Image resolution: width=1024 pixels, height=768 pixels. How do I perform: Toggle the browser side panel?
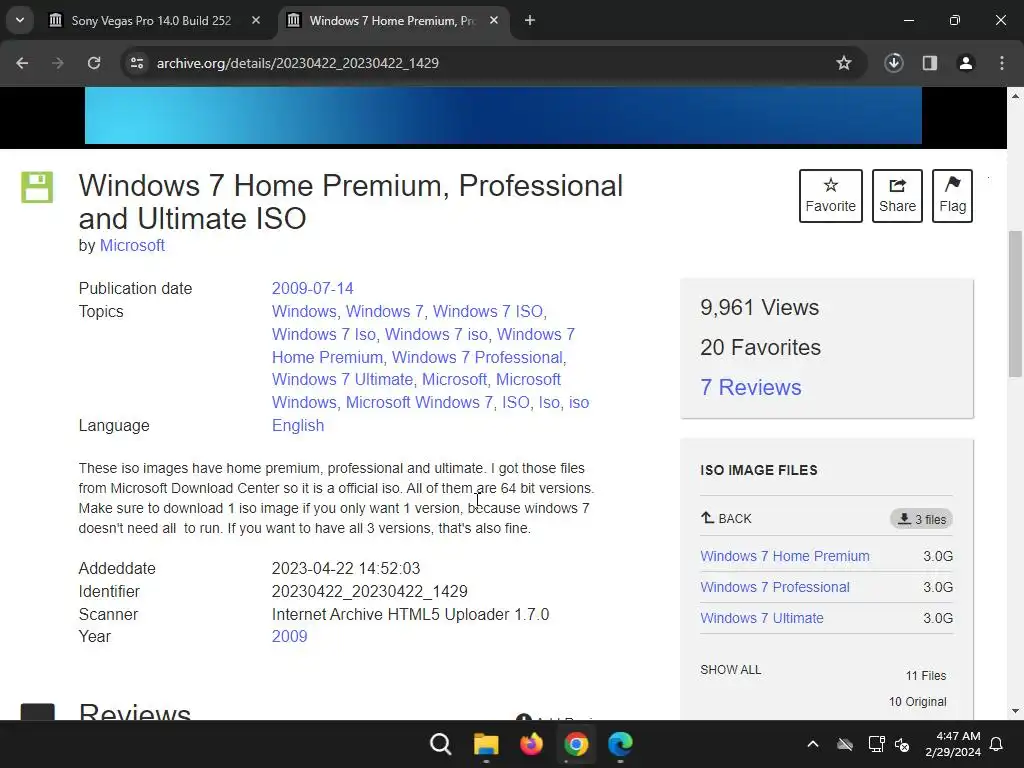coord(930,63)
